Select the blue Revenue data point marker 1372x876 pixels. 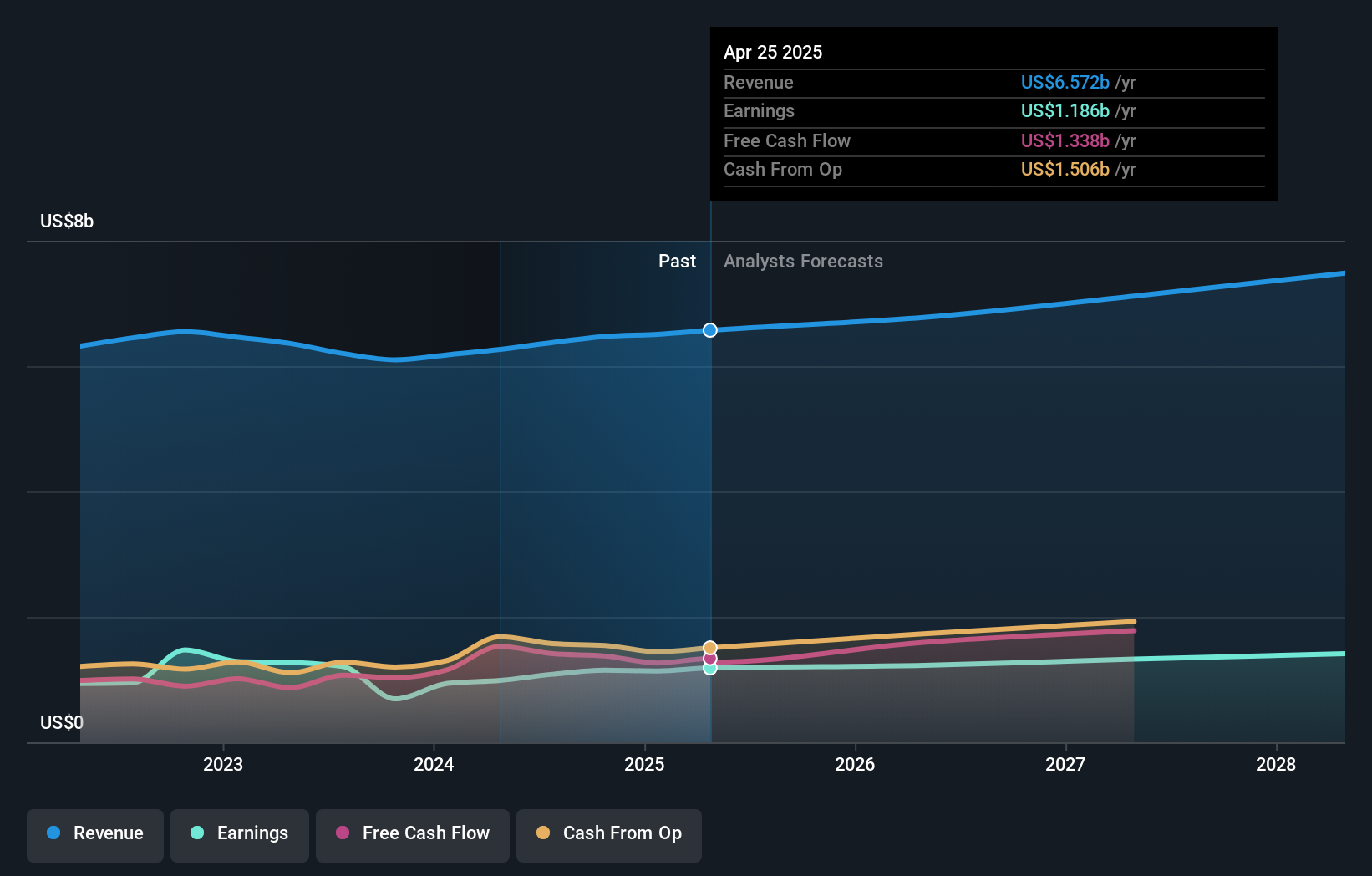pyautogui.click(x=710, y=330)
